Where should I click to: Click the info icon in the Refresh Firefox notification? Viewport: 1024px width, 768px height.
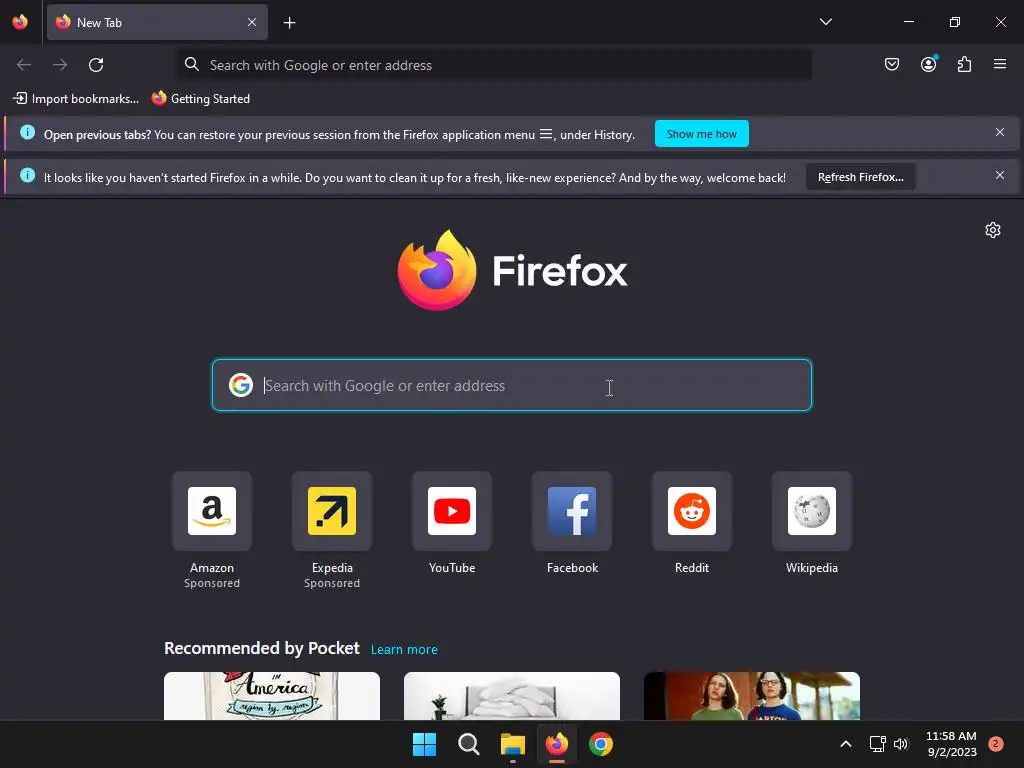pos(27,176)
